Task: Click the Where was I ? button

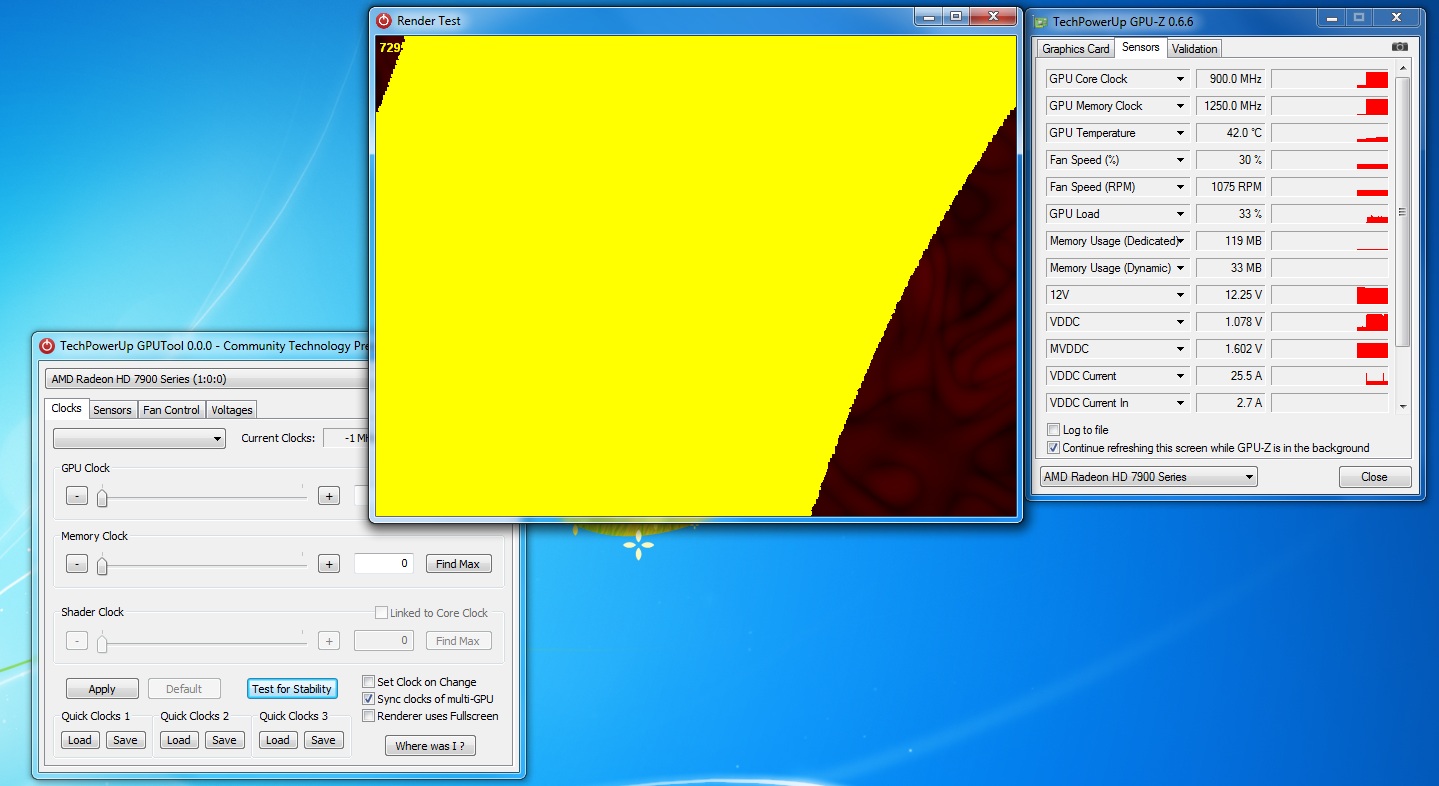Action: (430, 746)
